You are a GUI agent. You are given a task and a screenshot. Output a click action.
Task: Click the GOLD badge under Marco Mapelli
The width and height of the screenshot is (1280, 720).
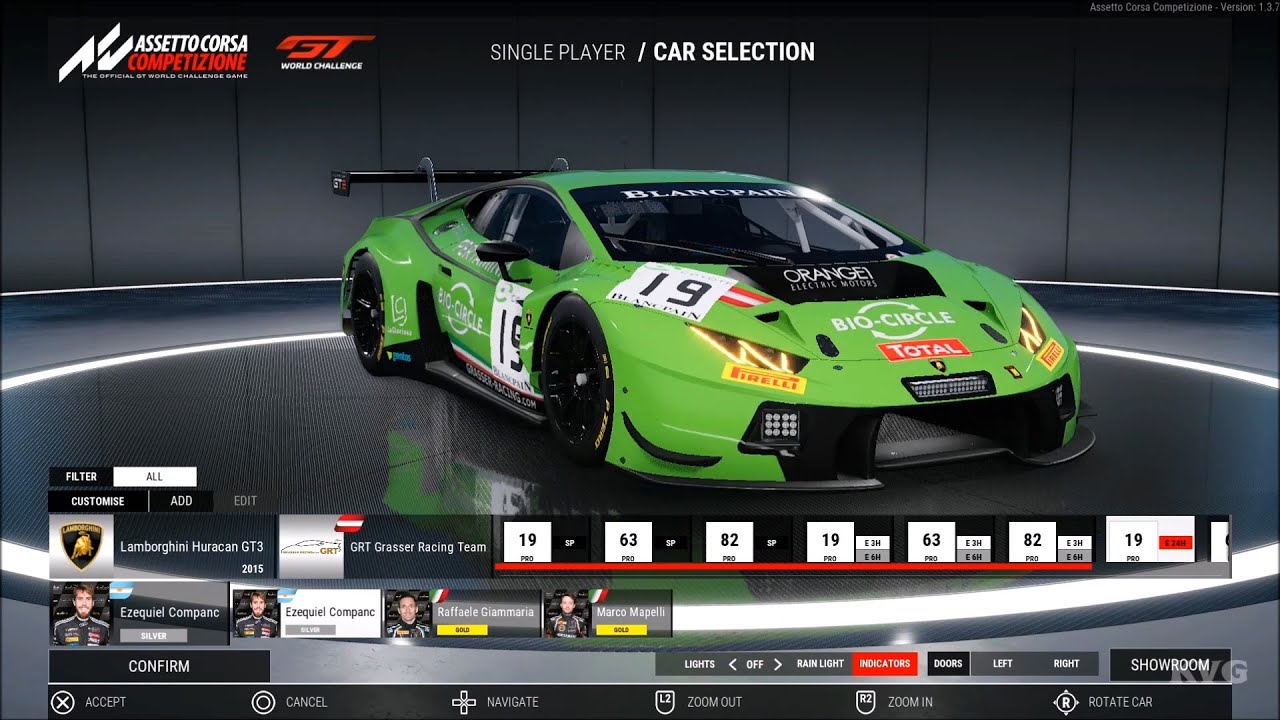[621, 630]
